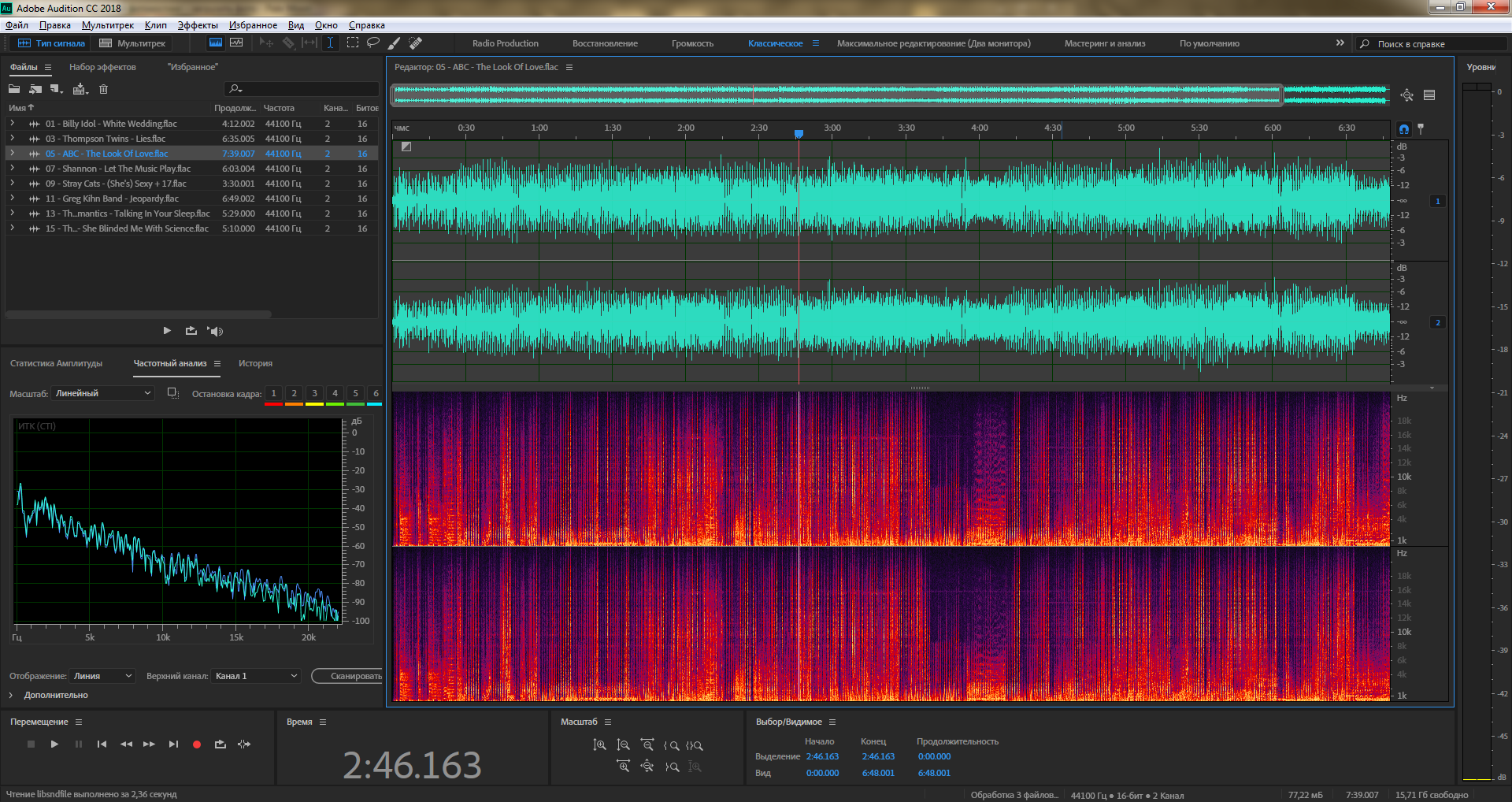This screenshot has width=1512, height=802.
Task: Play preview in Files panel
Action: [x=167, y=331]
